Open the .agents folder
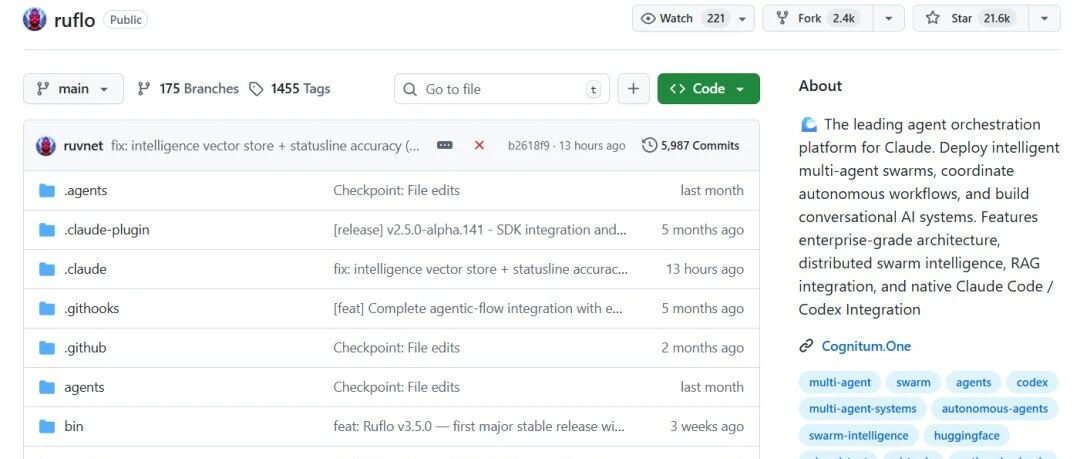Image resolution: width=1080 pixels, height=459 pixels. tap(85, 190)
